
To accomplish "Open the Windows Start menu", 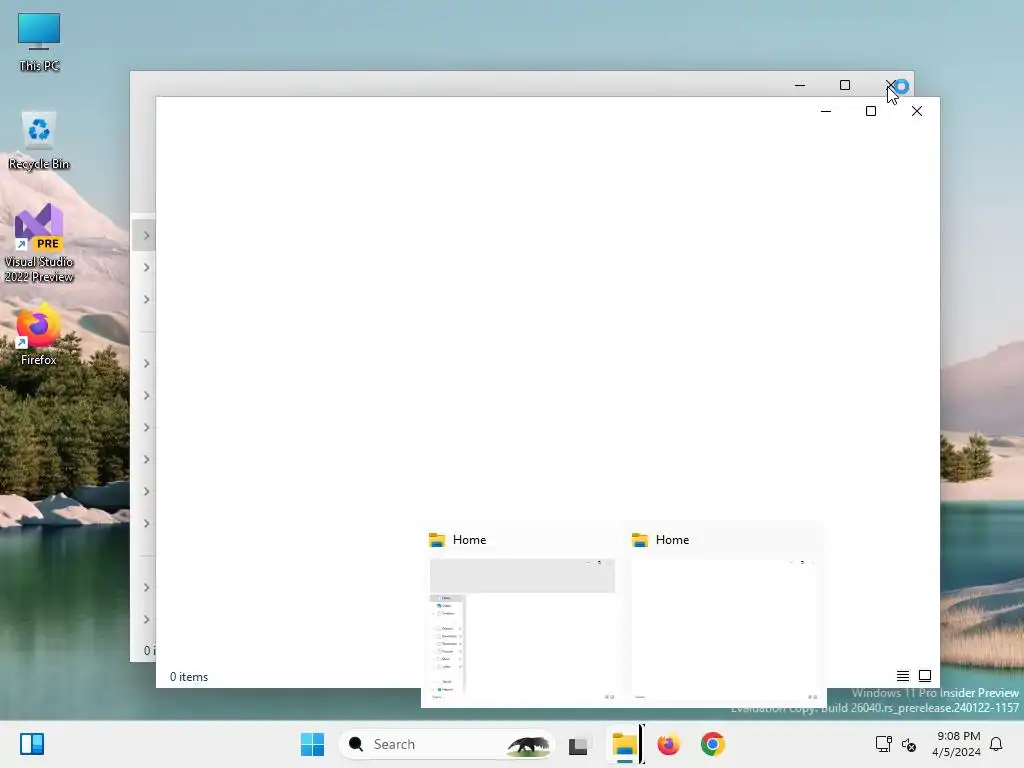I will pyautogui.click(x=312, y=744).
